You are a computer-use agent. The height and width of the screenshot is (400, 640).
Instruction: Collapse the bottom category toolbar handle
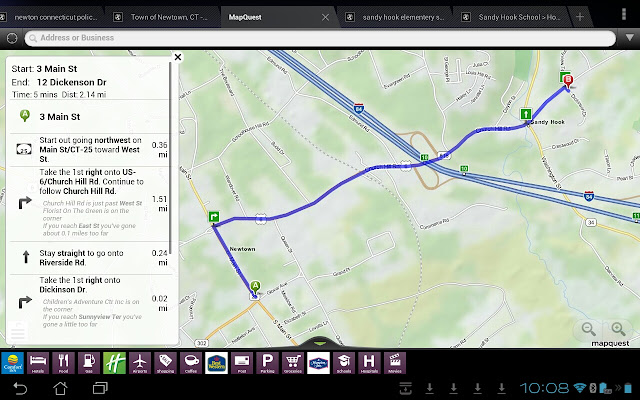(320, 343)
